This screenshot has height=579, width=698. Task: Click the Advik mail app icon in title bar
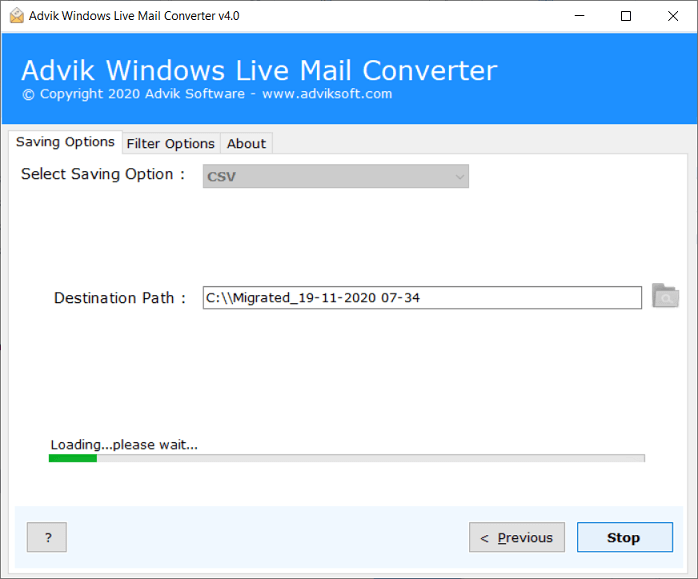pos(16,16)
